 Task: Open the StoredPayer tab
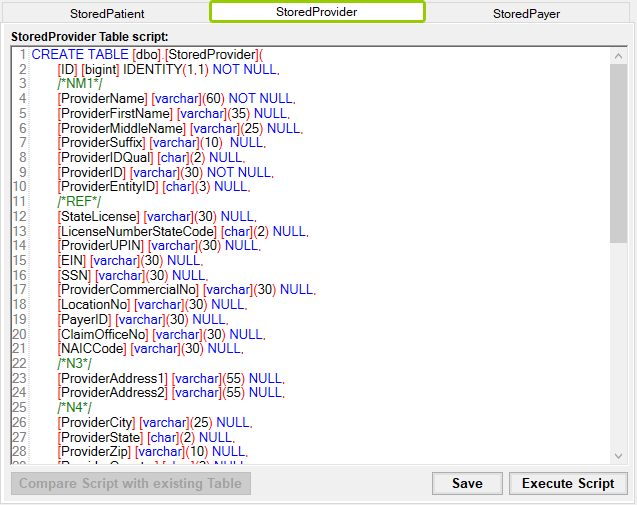tap(526, 14)
